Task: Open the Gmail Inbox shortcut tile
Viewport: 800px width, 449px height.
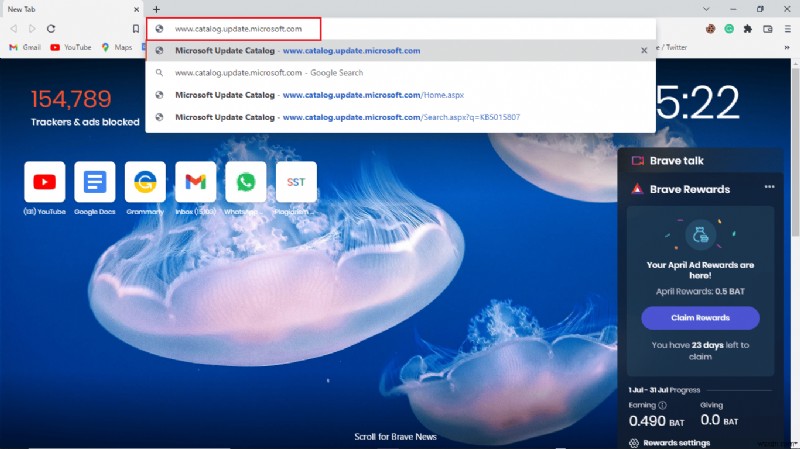Action: tap(195, 182)
